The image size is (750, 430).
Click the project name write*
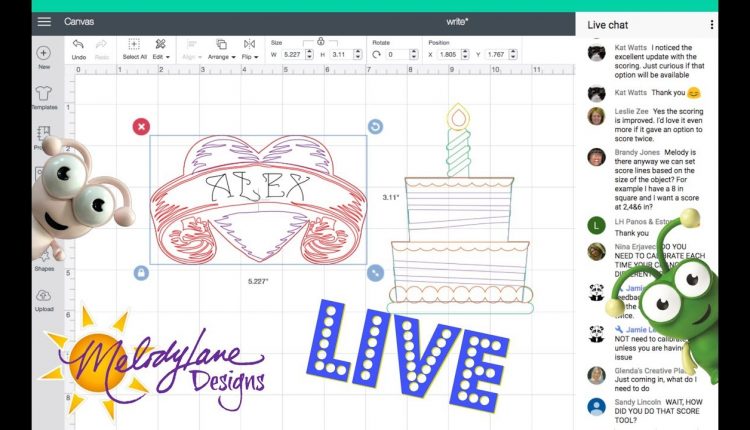coord(457,22)
